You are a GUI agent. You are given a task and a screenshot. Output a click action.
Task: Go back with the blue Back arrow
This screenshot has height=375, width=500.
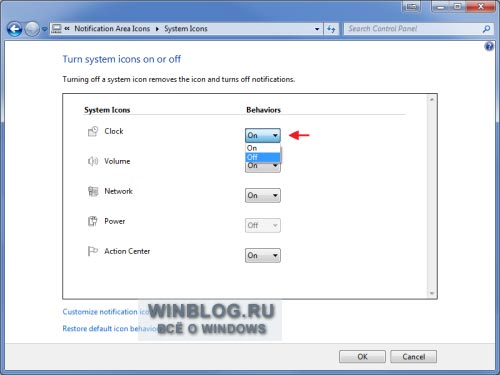[14, 29]
